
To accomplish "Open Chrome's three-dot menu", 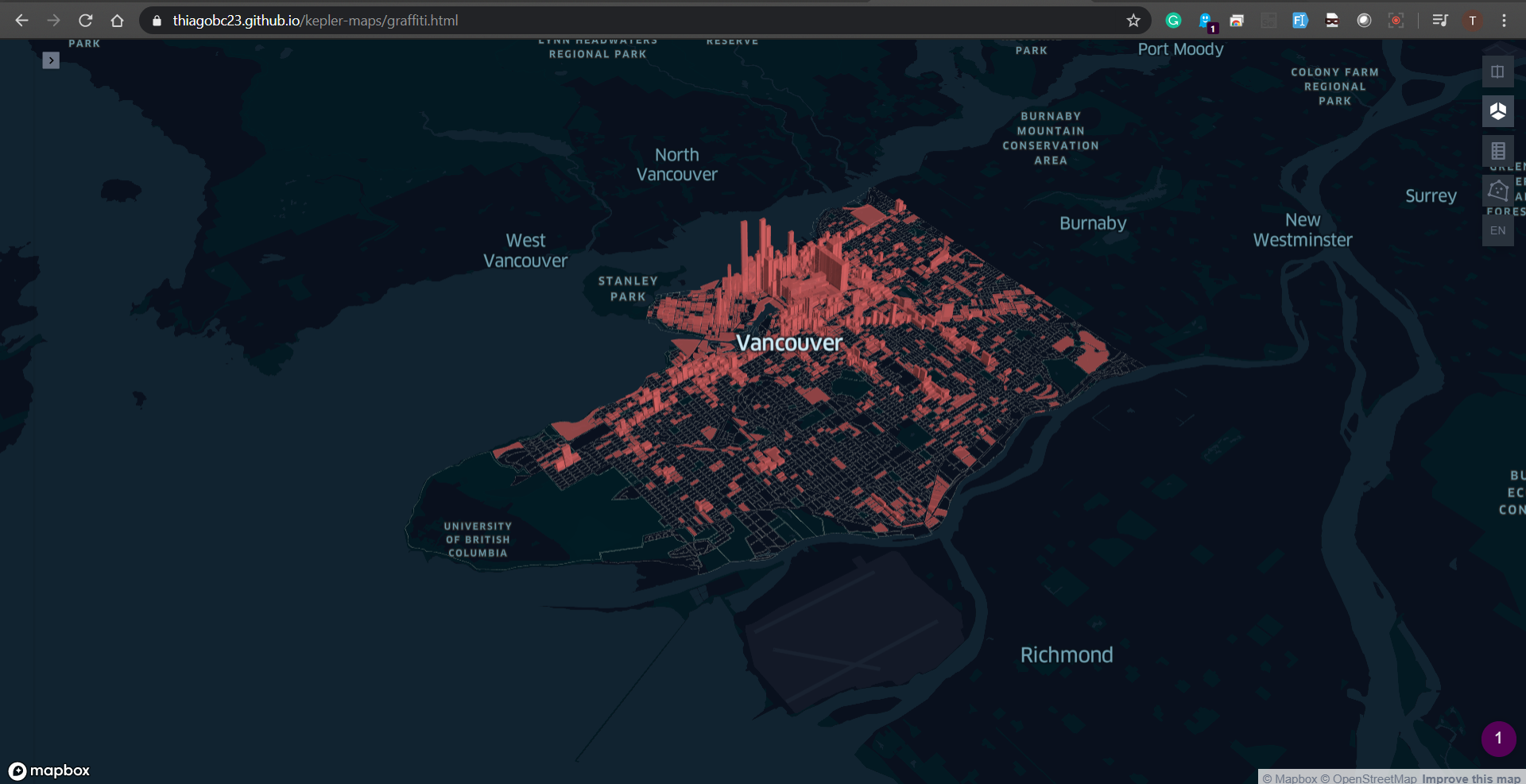I will 1505,21.
